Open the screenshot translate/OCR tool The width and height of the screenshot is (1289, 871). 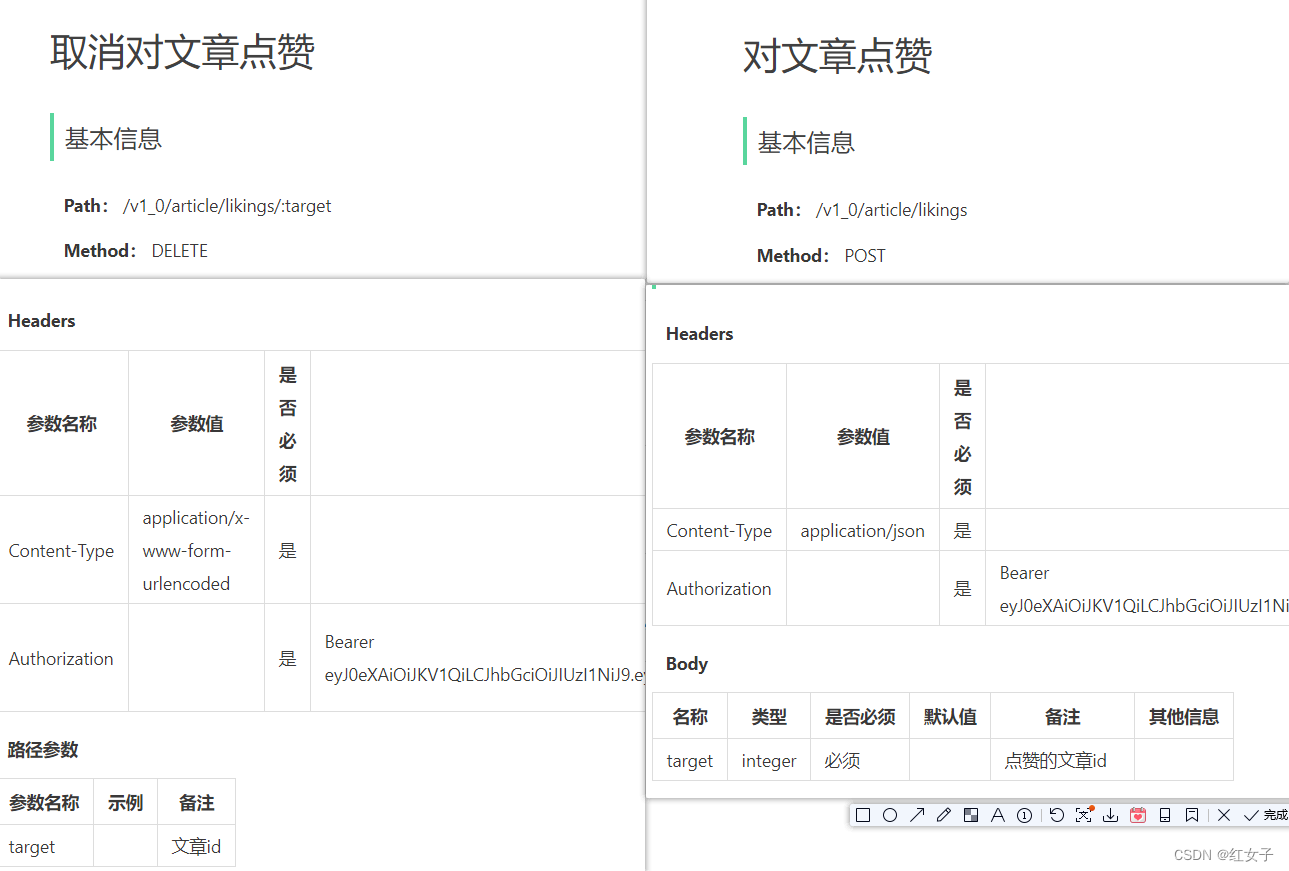(1083, 815)
